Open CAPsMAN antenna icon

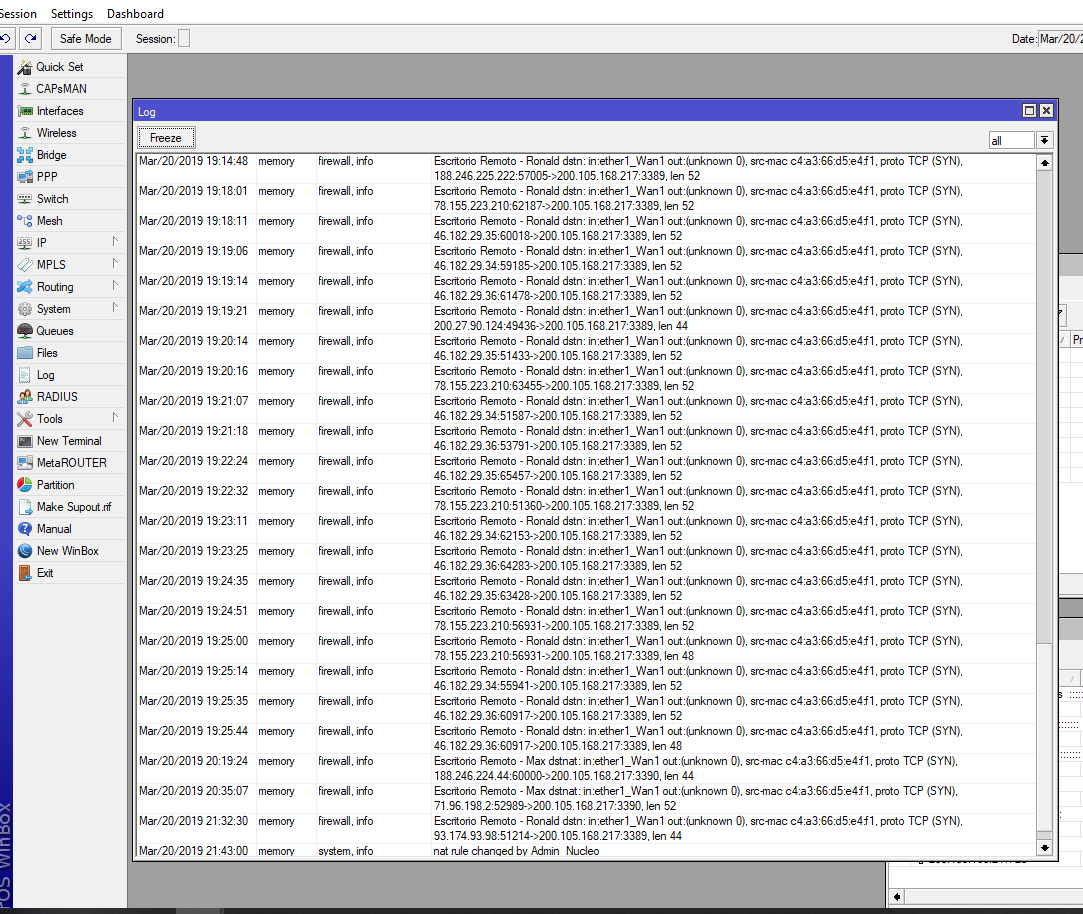tap(25, 89)
